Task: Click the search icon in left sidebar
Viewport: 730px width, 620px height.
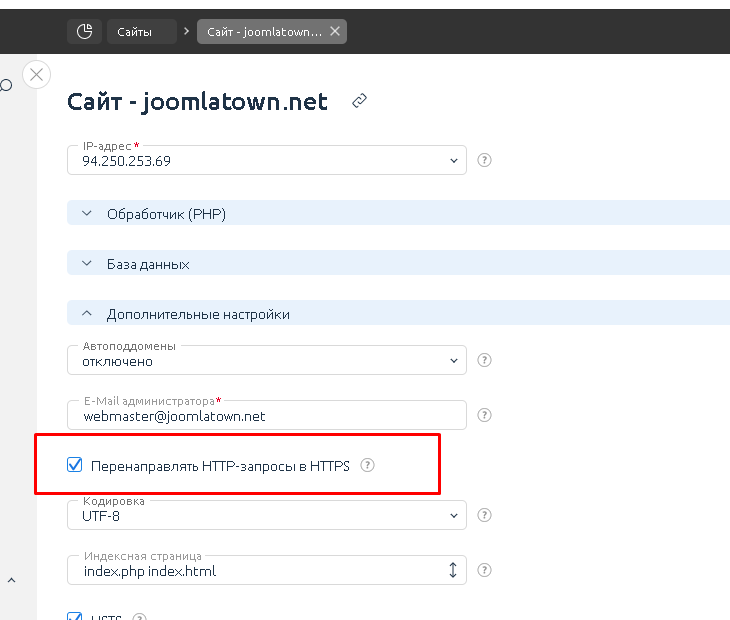Action: point(6,85)
